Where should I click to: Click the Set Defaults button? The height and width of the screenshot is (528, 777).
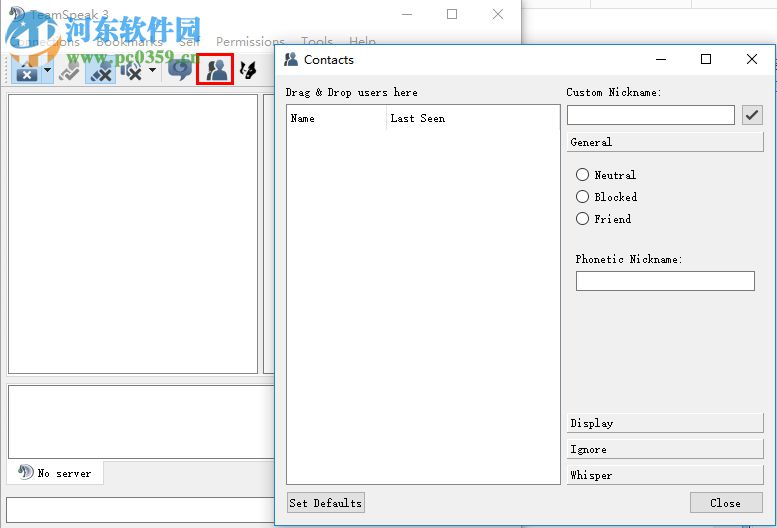[326, 503]
